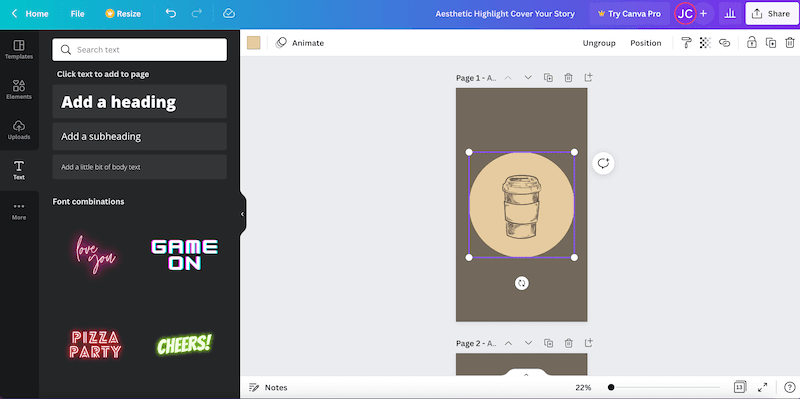Undo the last action
The width and height of the screenshot is (800, 399).
tap(171, 14)
